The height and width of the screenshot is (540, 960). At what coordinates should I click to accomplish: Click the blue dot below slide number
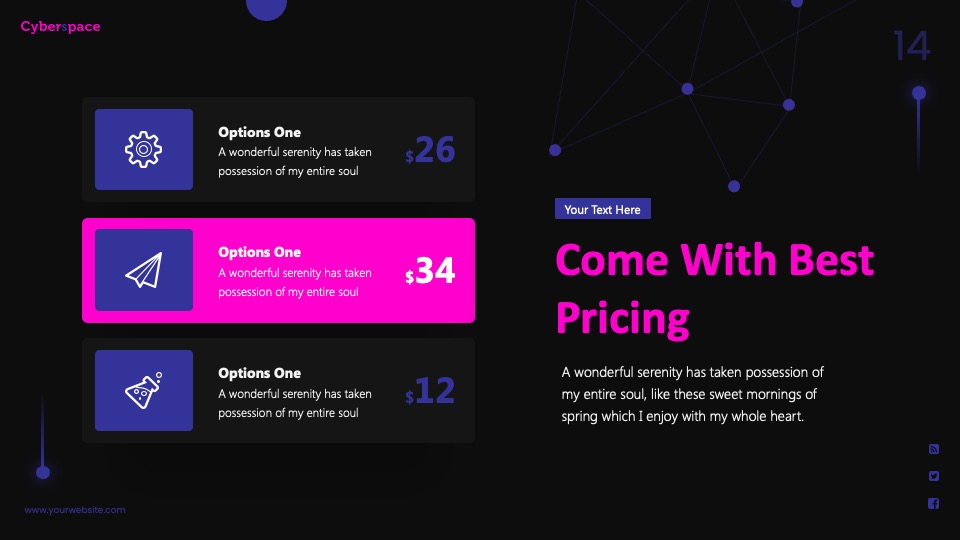(918, 93)
